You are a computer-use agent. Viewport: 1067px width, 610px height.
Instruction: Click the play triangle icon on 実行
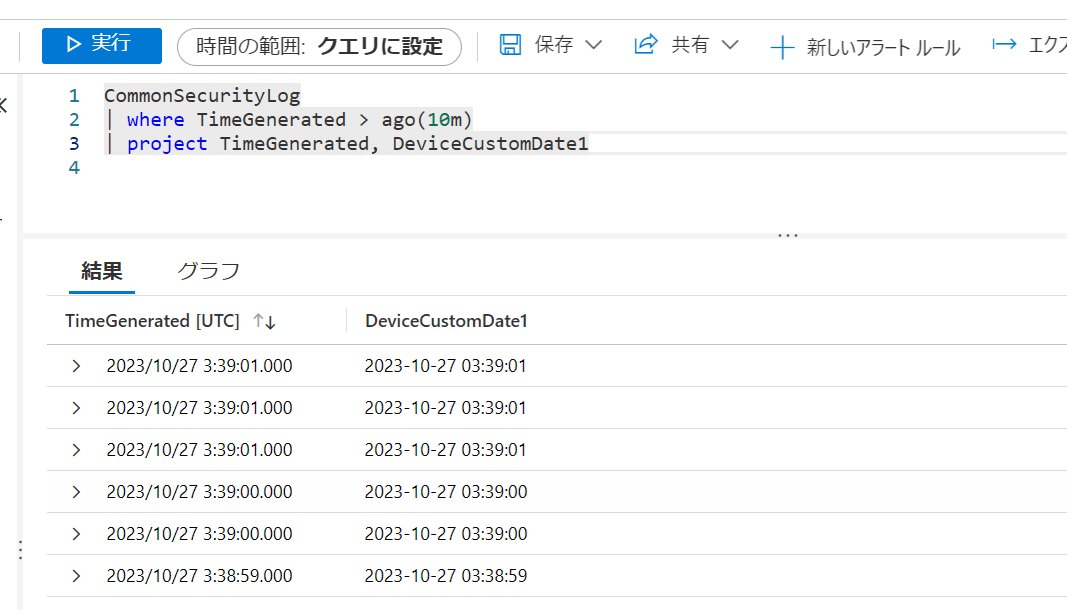coord(73,44)
